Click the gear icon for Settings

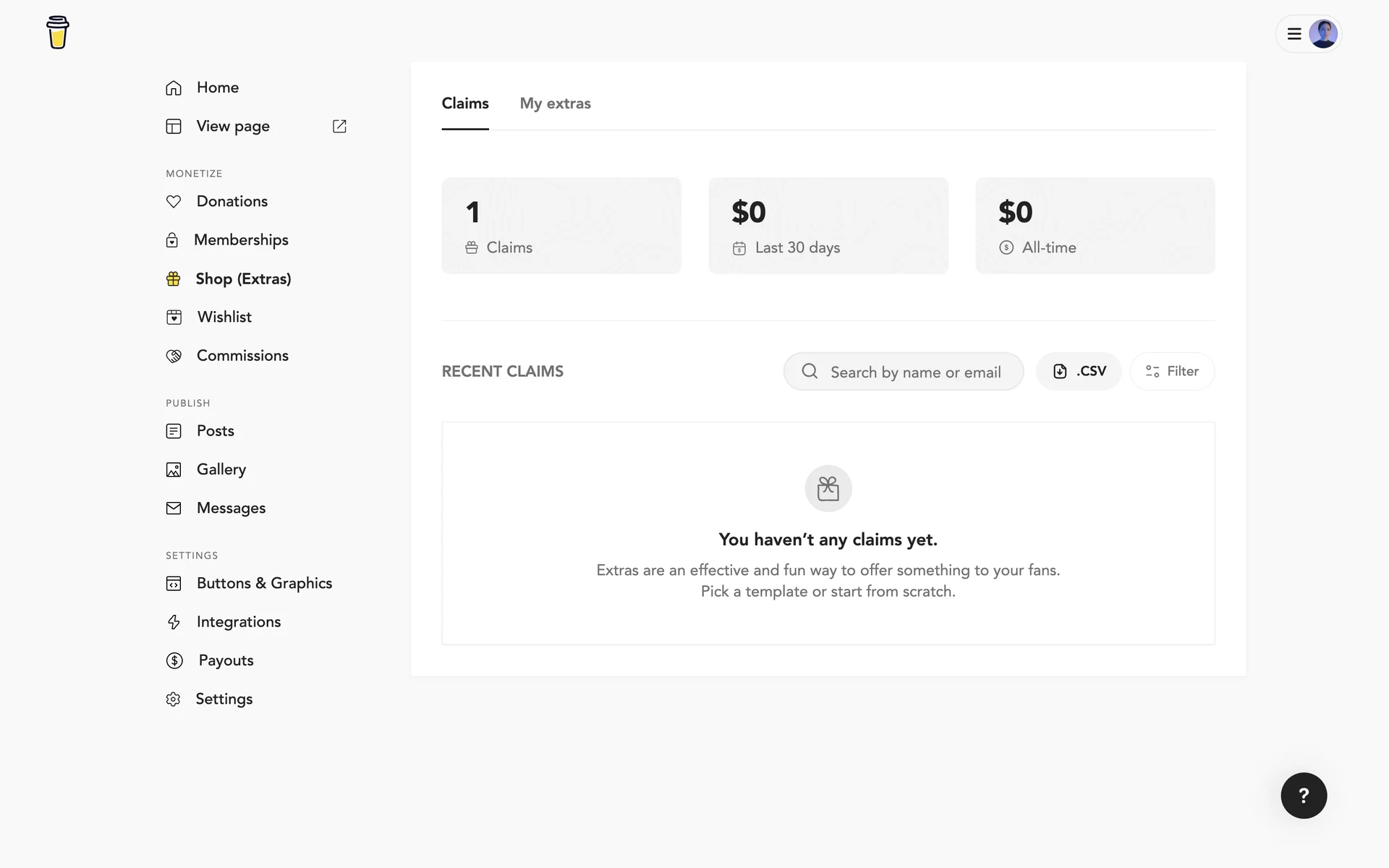173,699
